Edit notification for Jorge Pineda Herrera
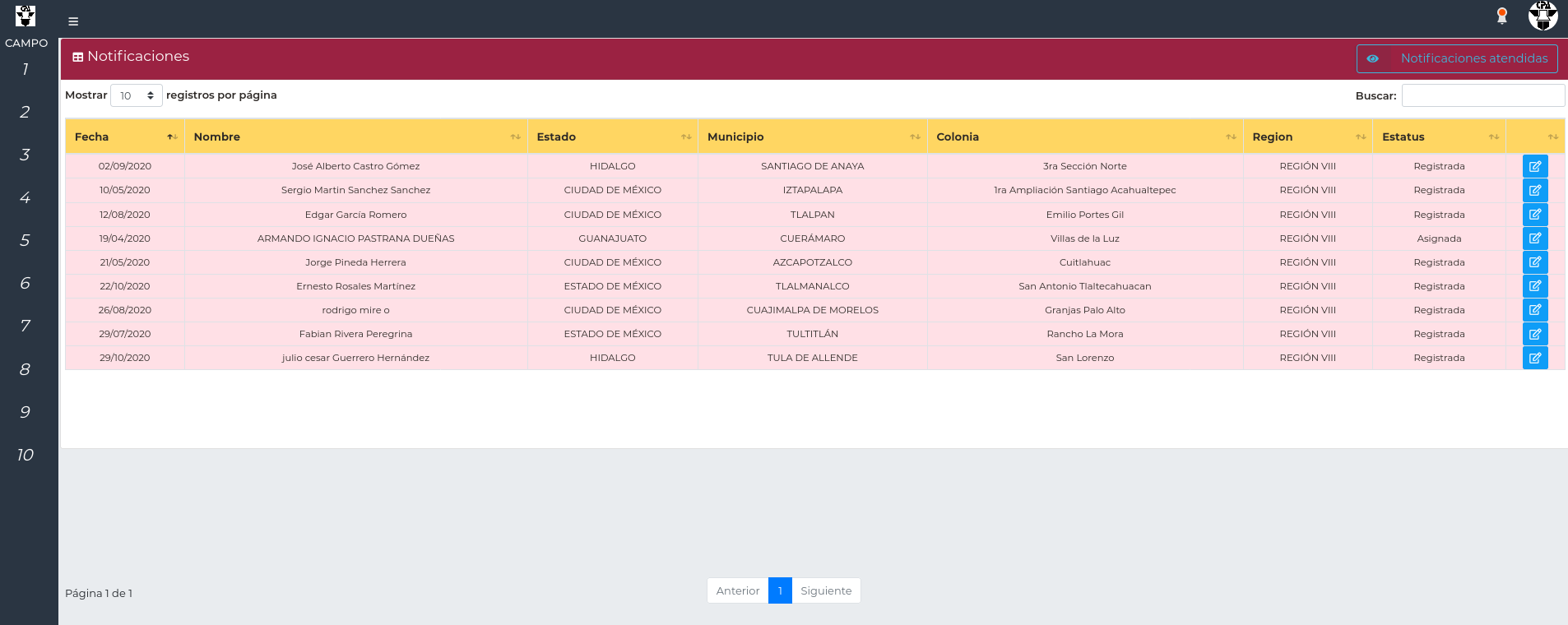 1535,262
